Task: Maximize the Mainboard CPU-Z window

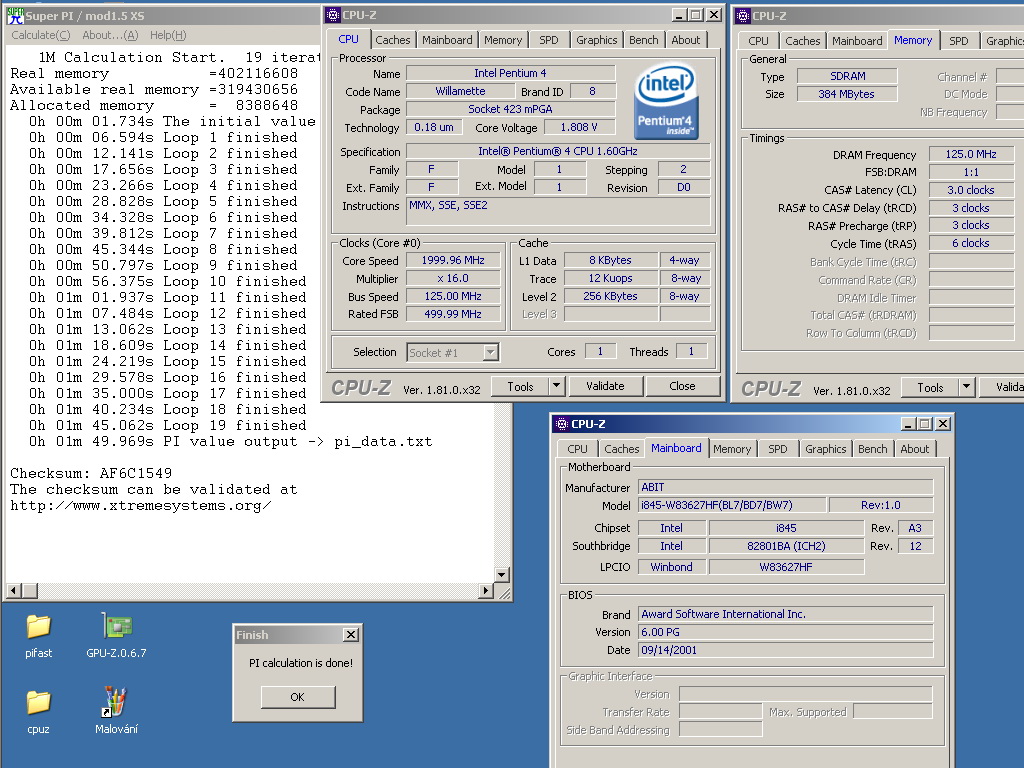Action: click(925, 424)
